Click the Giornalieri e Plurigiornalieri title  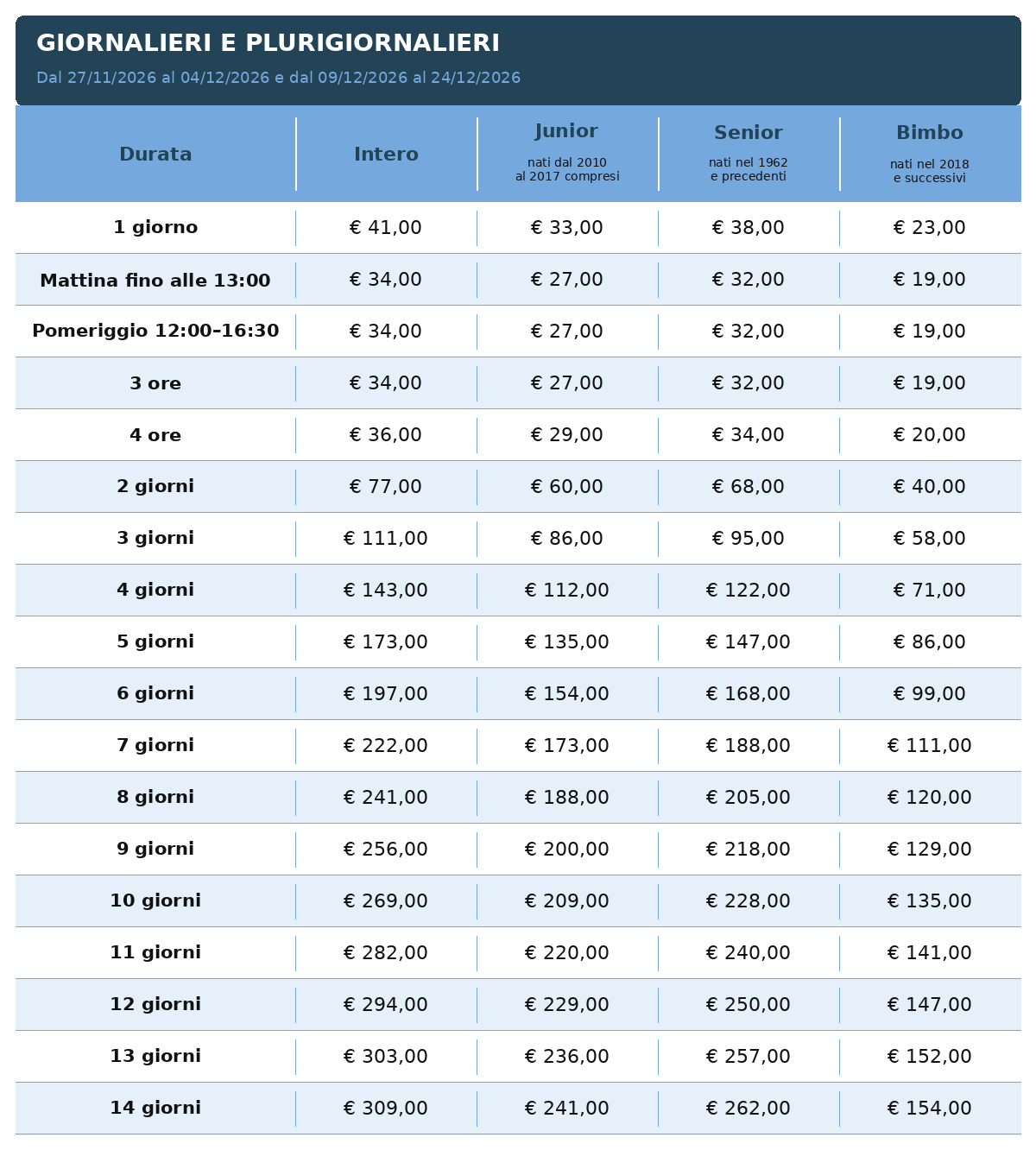point(268,43)
